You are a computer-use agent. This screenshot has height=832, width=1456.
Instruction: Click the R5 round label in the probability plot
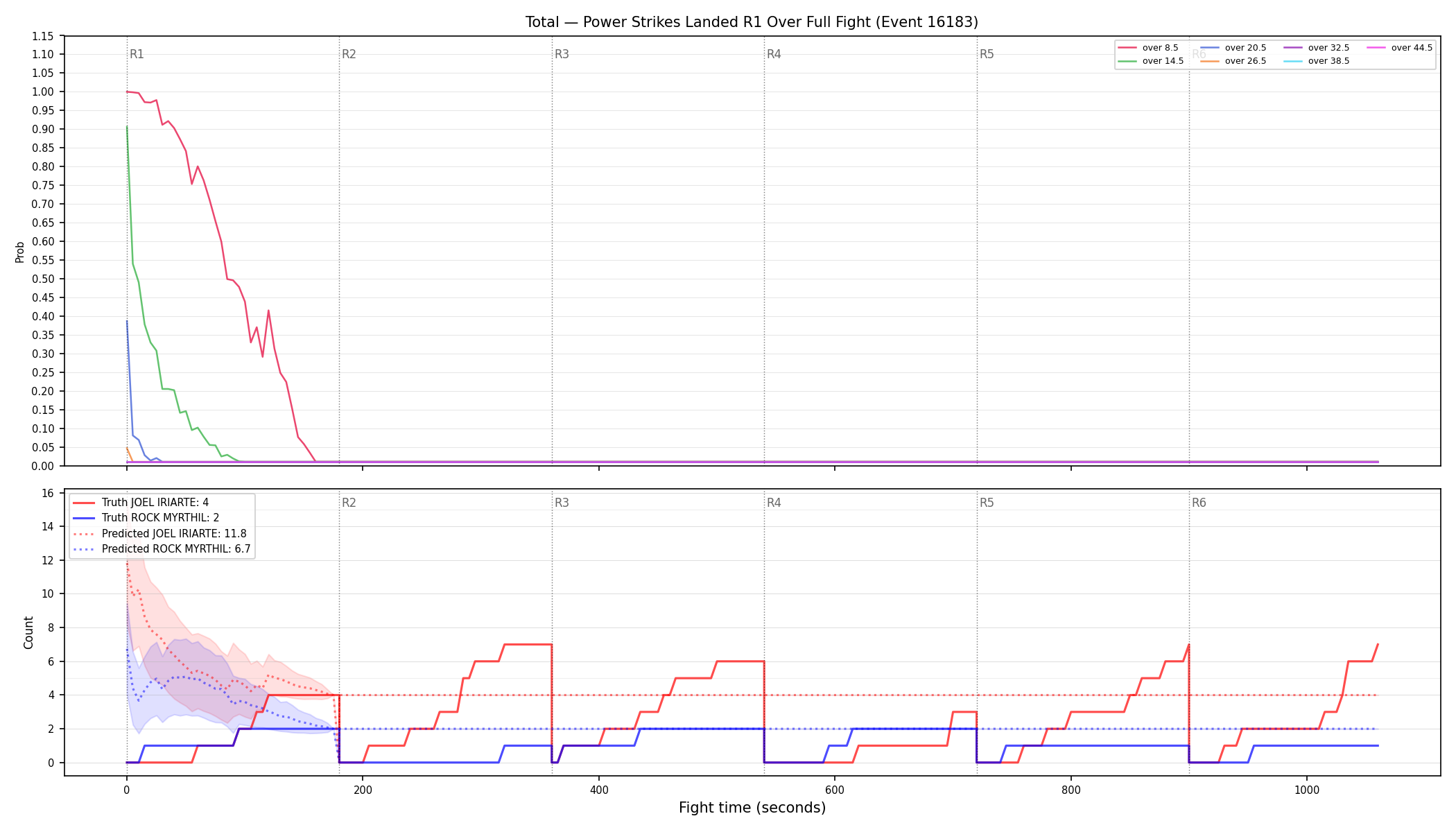[987, 54]
